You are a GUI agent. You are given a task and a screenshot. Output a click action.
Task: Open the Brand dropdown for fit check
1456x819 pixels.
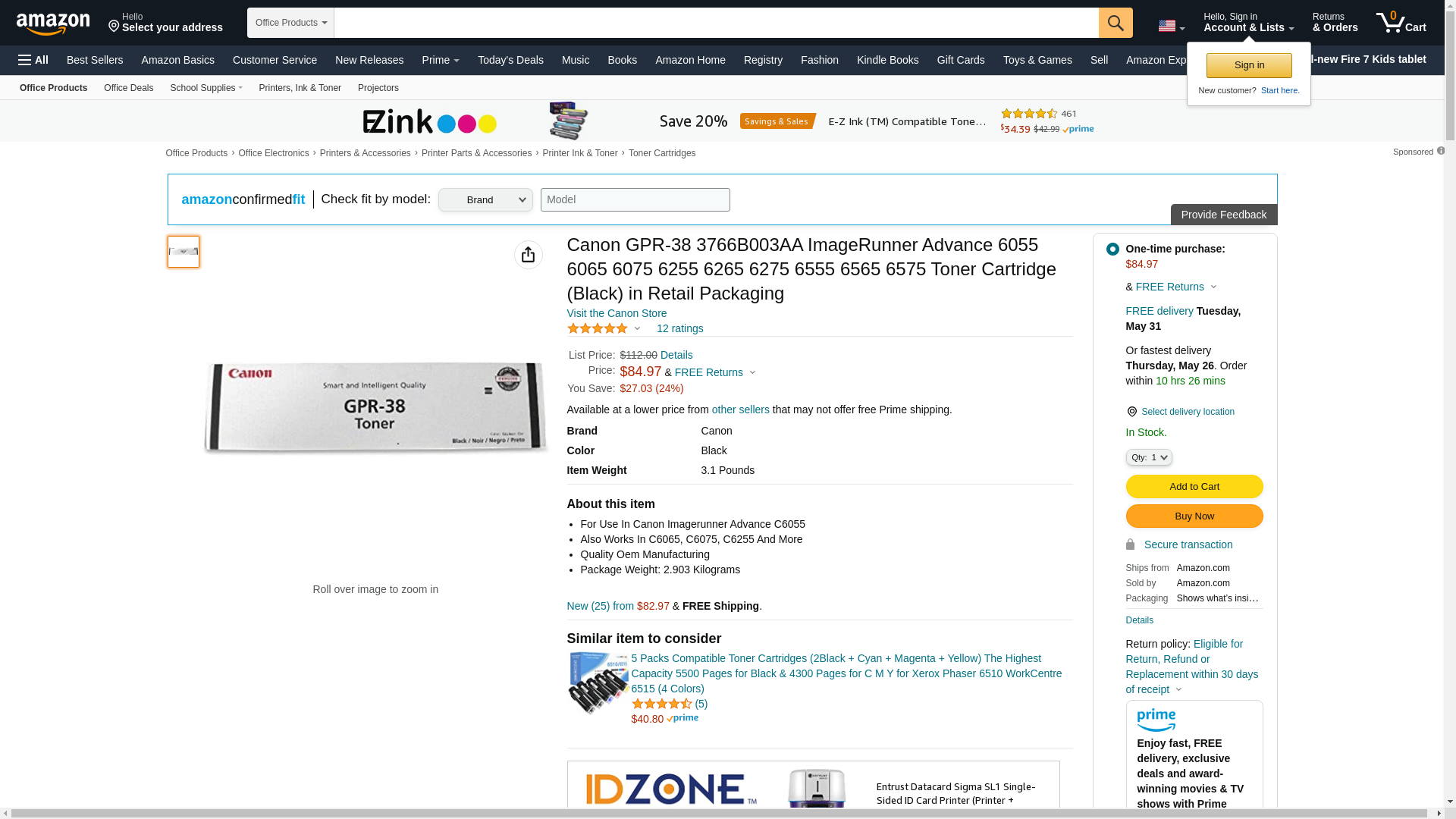click(485, 200)
